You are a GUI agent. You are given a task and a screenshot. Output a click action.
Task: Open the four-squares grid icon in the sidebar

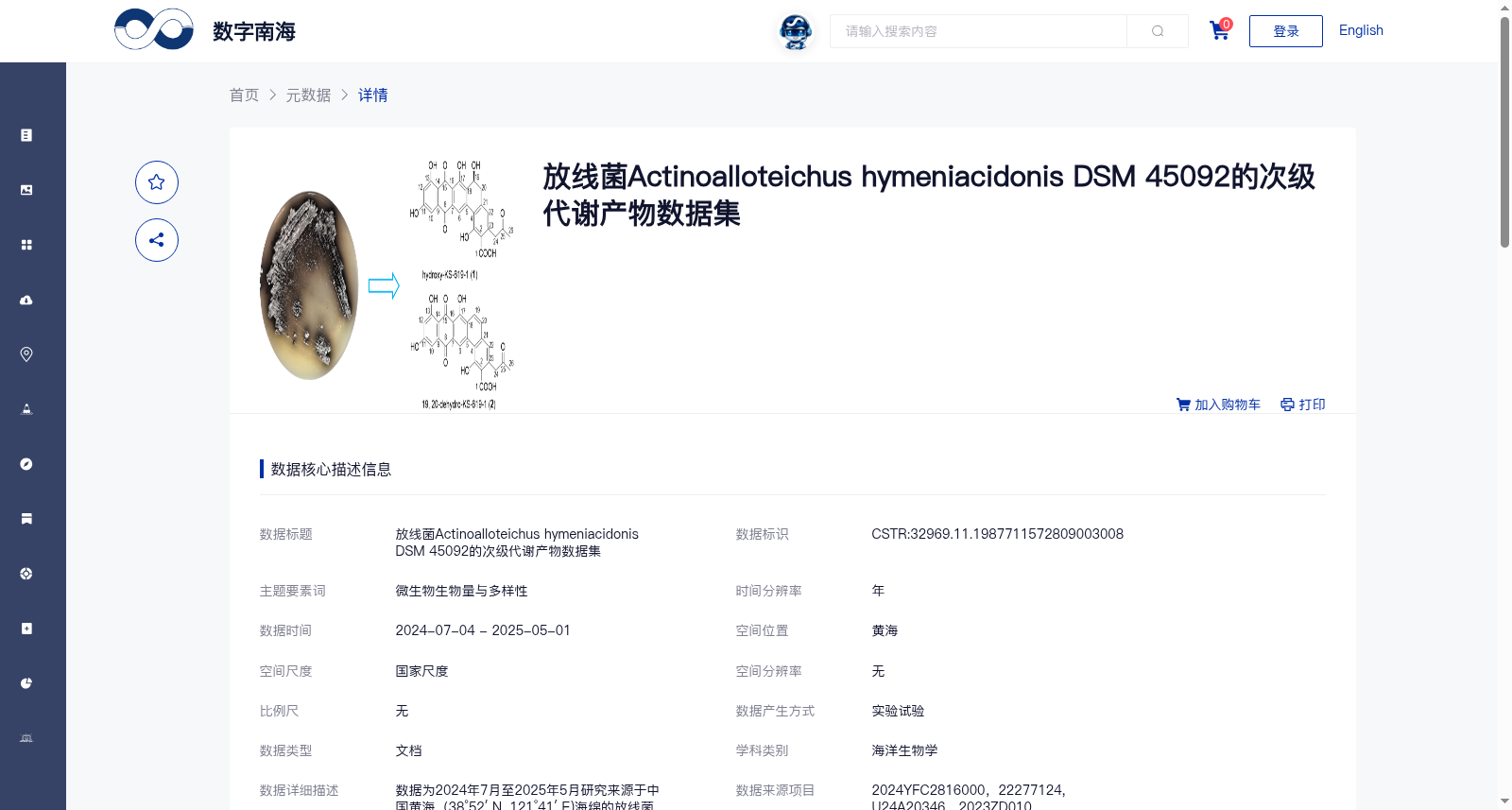click(x=26, y=245)
